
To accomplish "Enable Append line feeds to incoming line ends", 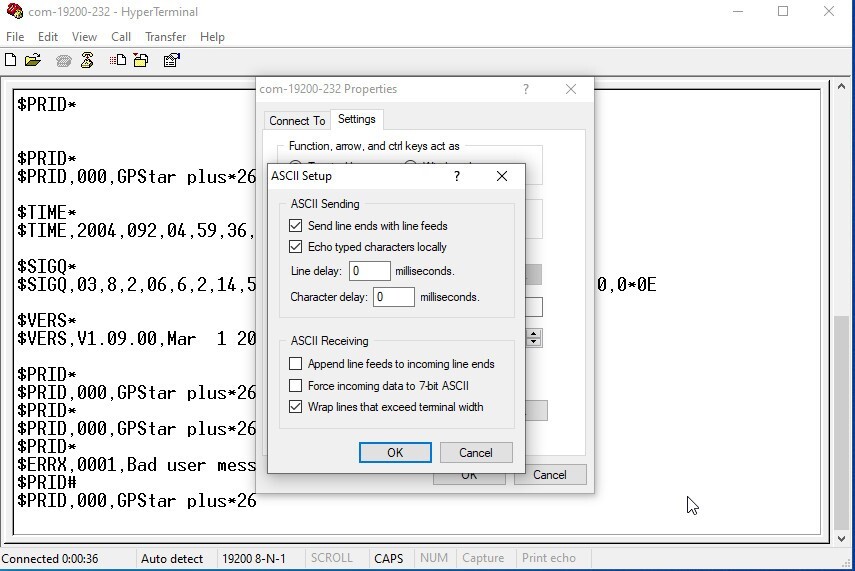I will tap(296, 364).
